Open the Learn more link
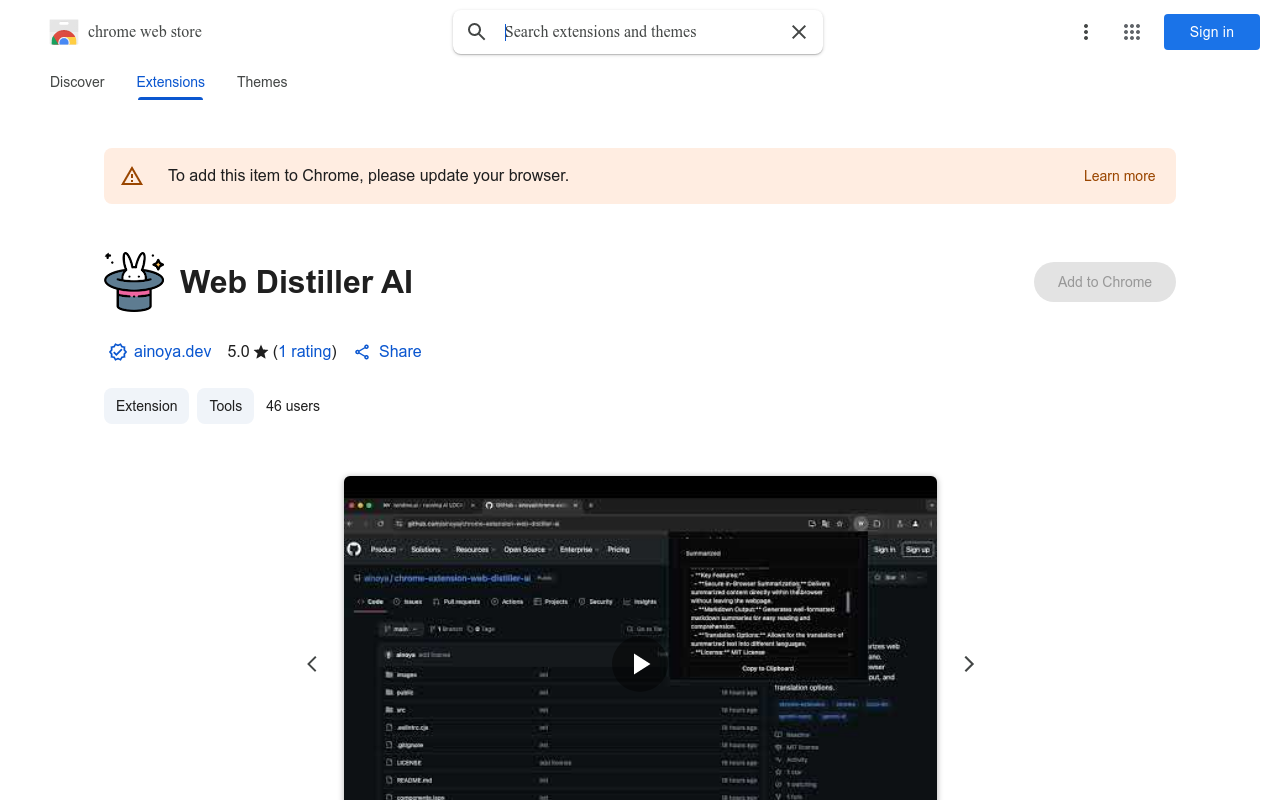This screenshot has height=800, width=1280. [x=1119, y=176]
